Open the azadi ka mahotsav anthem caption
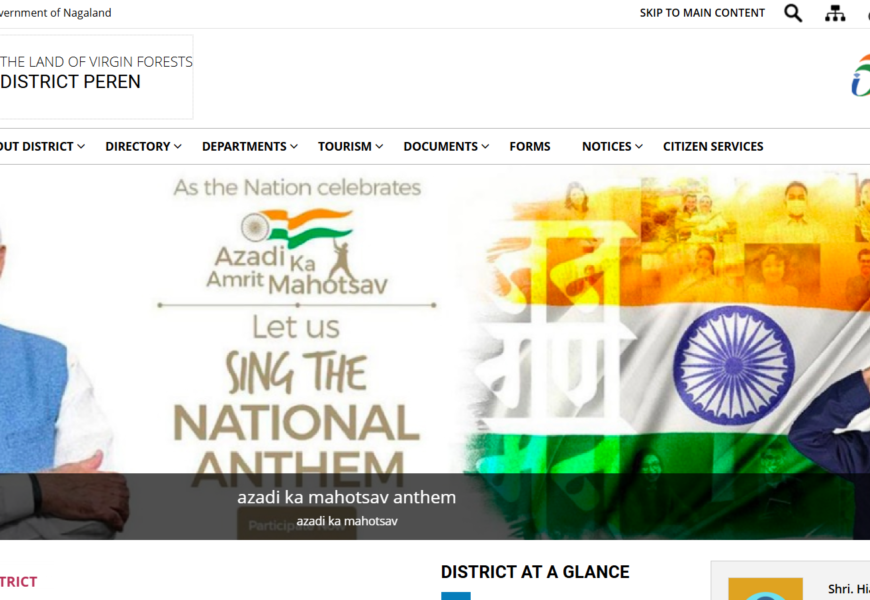The height and width of the screenshot is (600, 870). coord(346,497)
